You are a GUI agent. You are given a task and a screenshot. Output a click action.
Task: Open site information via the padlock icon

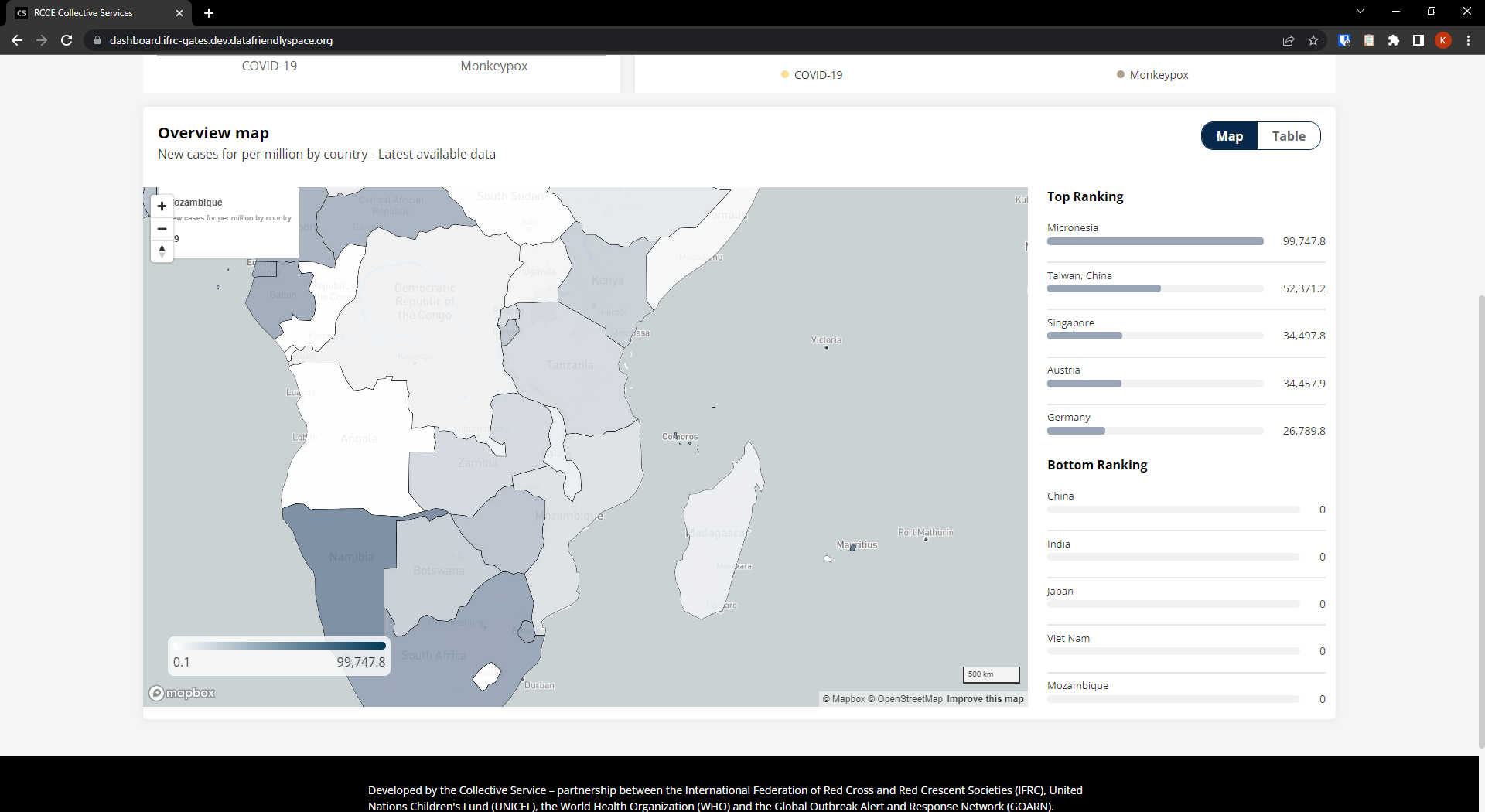97,40
